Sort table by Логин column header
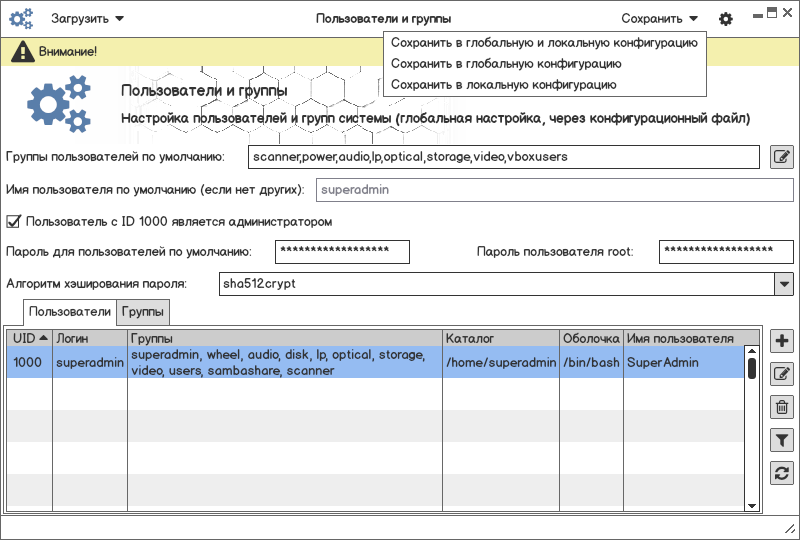Image resolution: width=800 pixels, height=540 pixels. pyautogui.click(x=89, y=339)
